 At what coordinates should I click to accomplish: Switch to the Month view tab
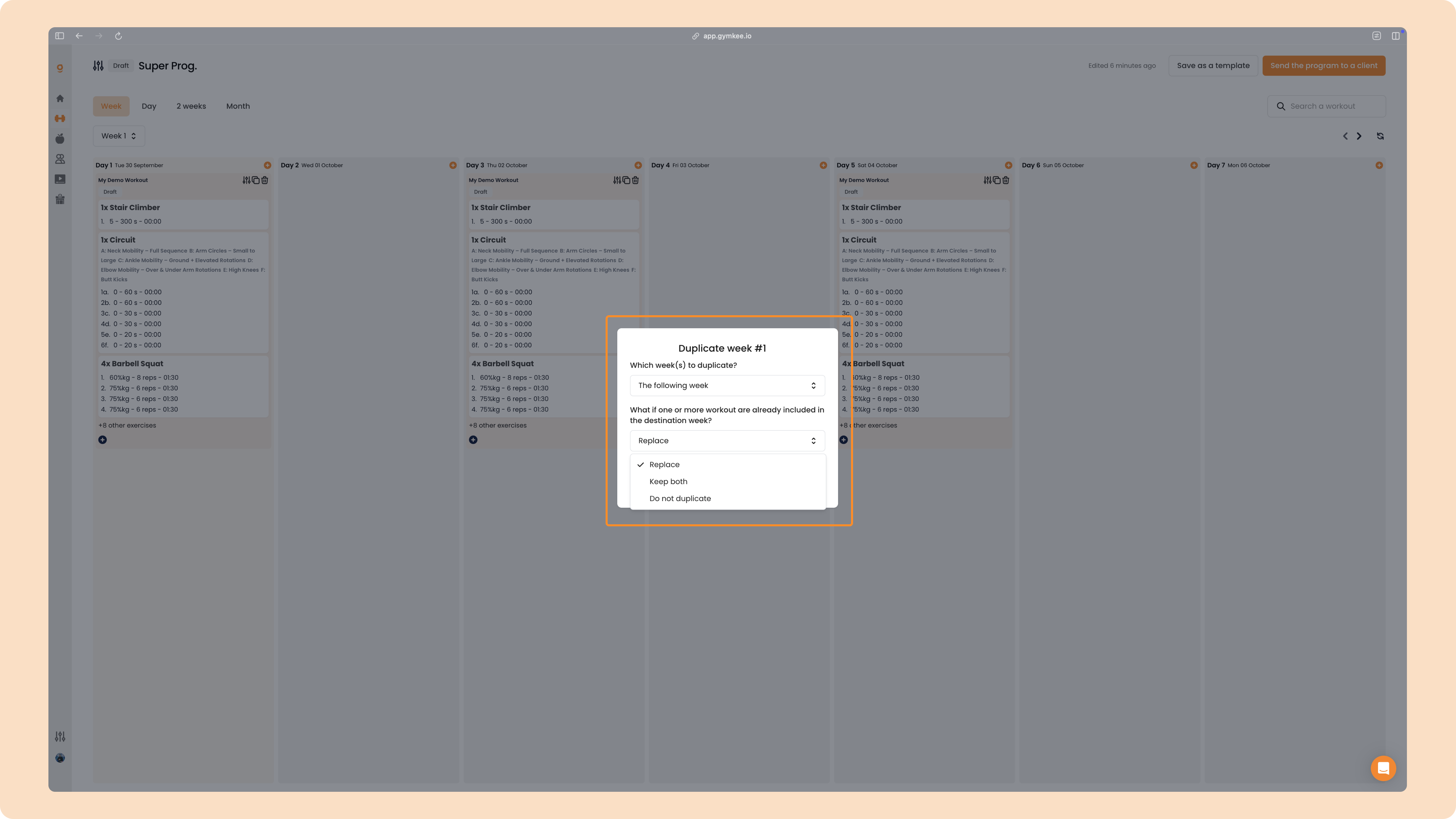pos(238,106)
